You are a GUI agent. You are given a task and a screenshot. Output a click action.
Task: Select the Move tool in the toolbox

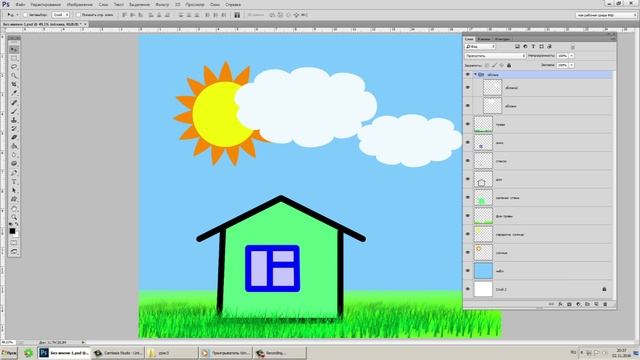(14, 49)
